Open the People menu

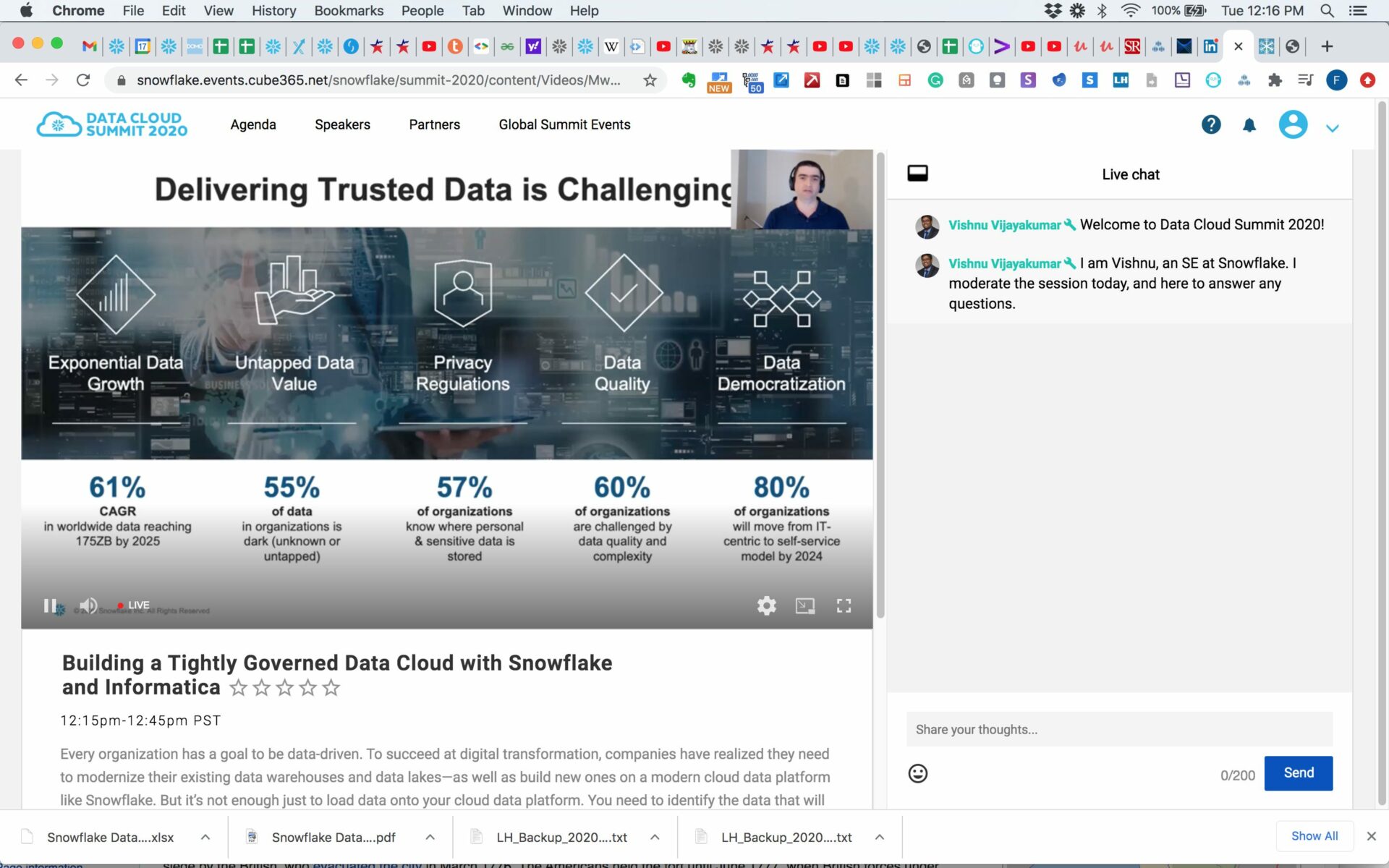click(x=422, y=11)
